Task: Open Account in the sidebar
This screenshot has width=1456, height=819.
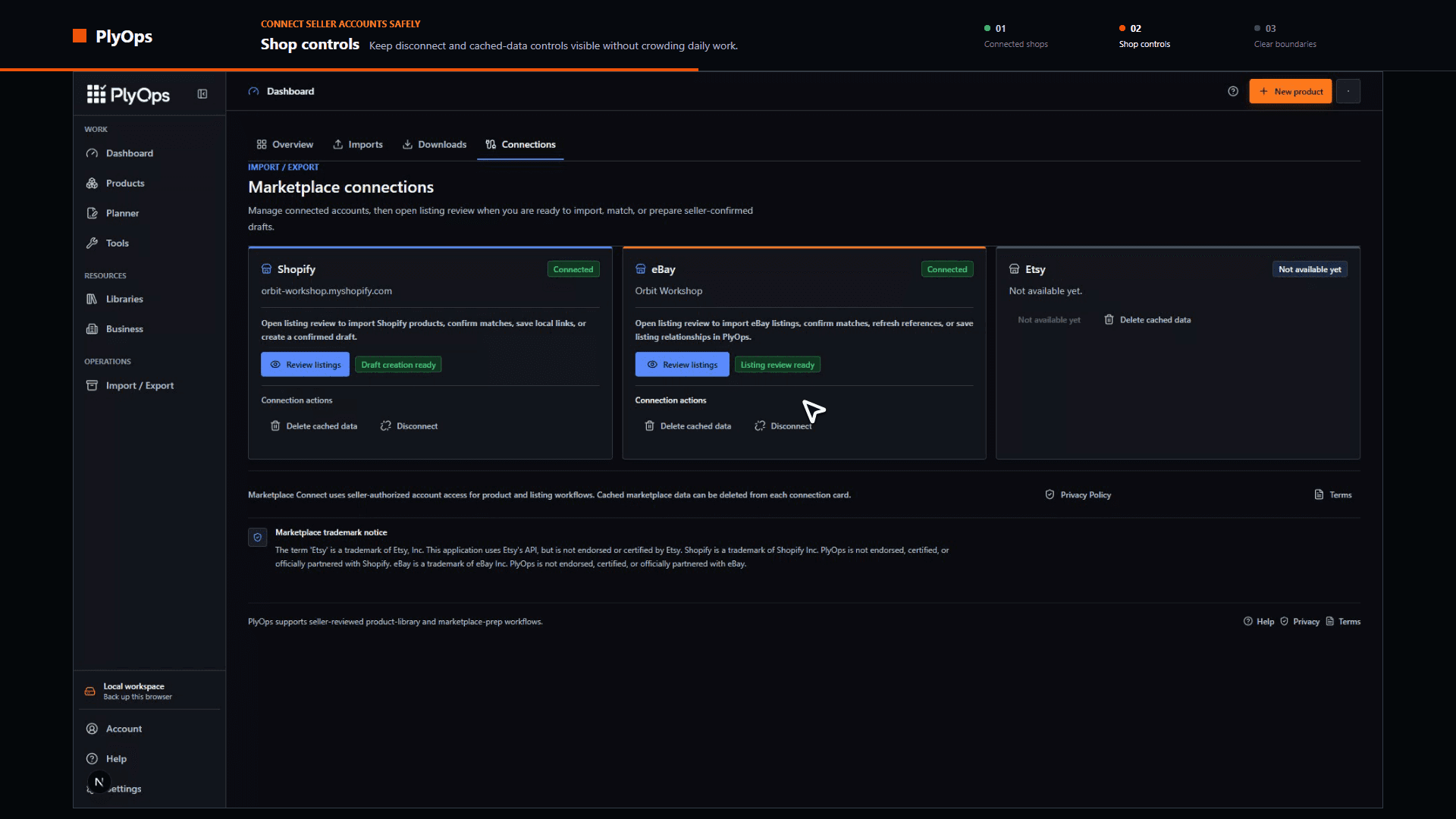Action: [x=149, y=729]
